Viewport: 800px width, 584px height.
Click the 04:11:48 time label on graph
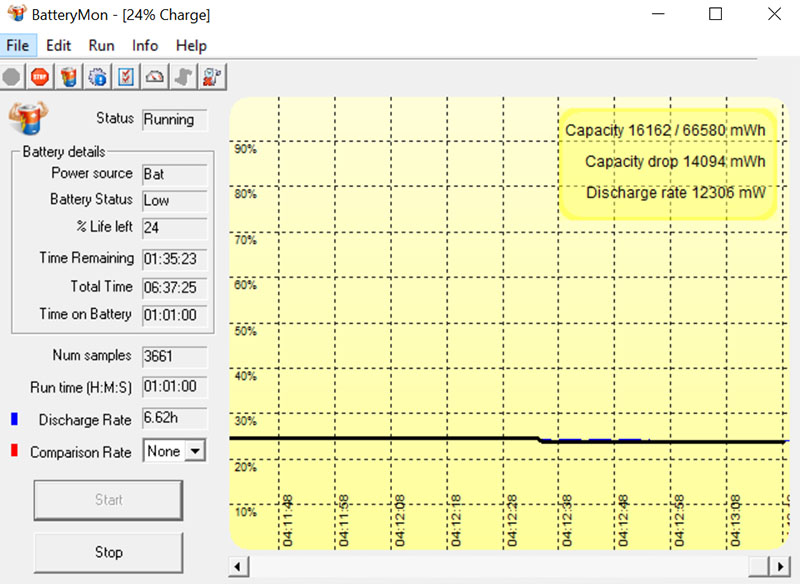pyautogui.click(x=288, y=520)
